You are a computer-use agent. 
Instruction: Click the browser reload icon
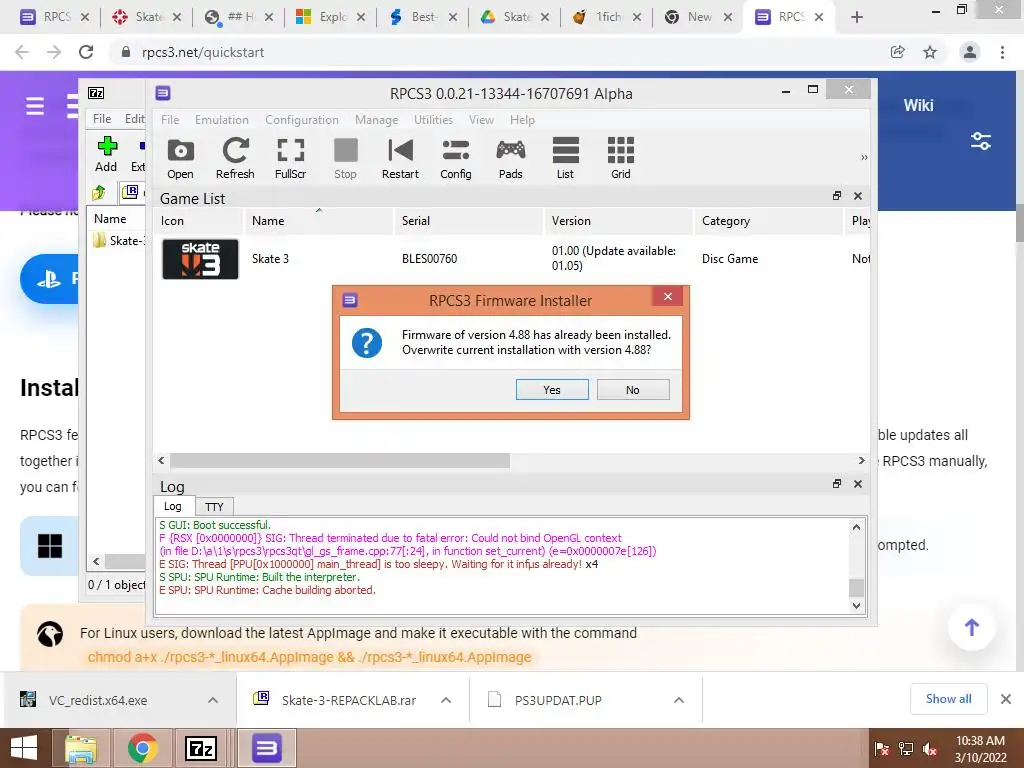coord(86,52)
